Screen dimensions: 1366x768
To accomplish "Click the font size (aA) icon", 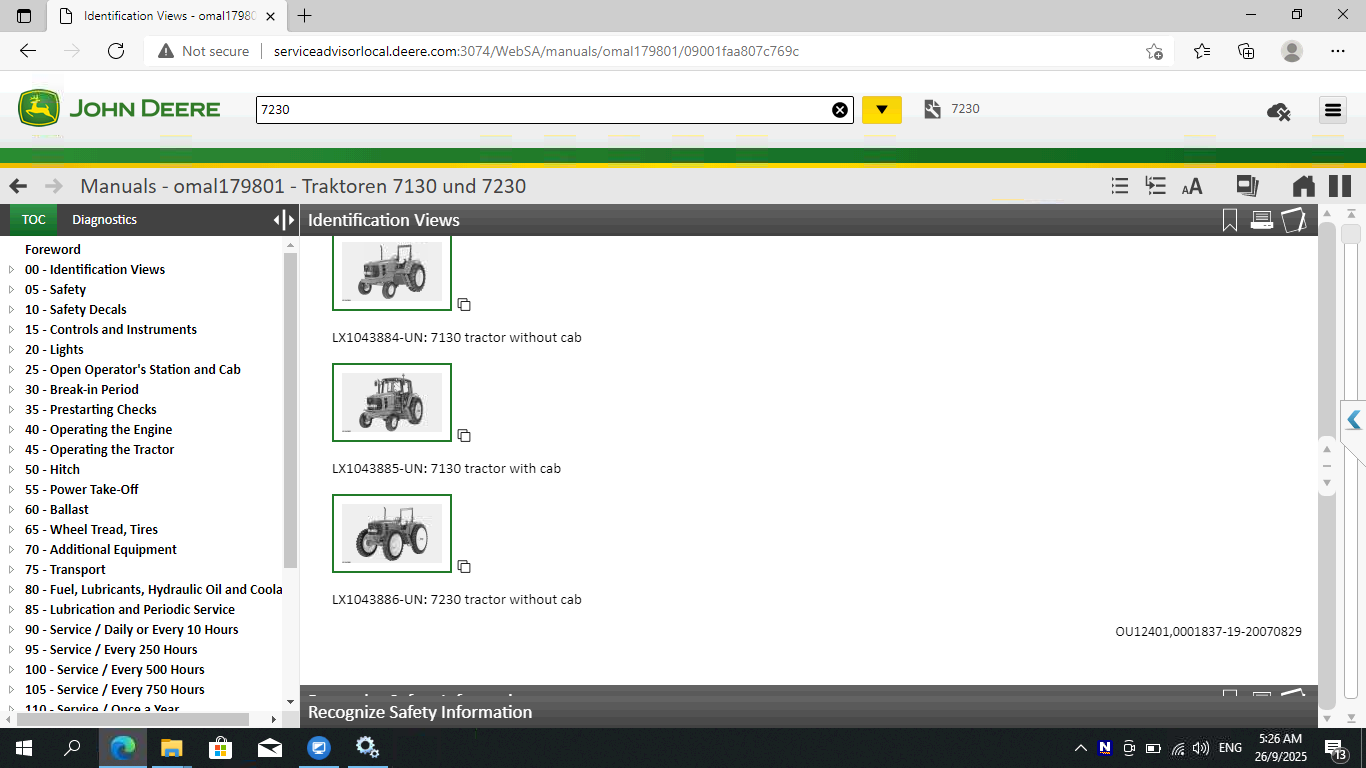I will pos(1192,186).
